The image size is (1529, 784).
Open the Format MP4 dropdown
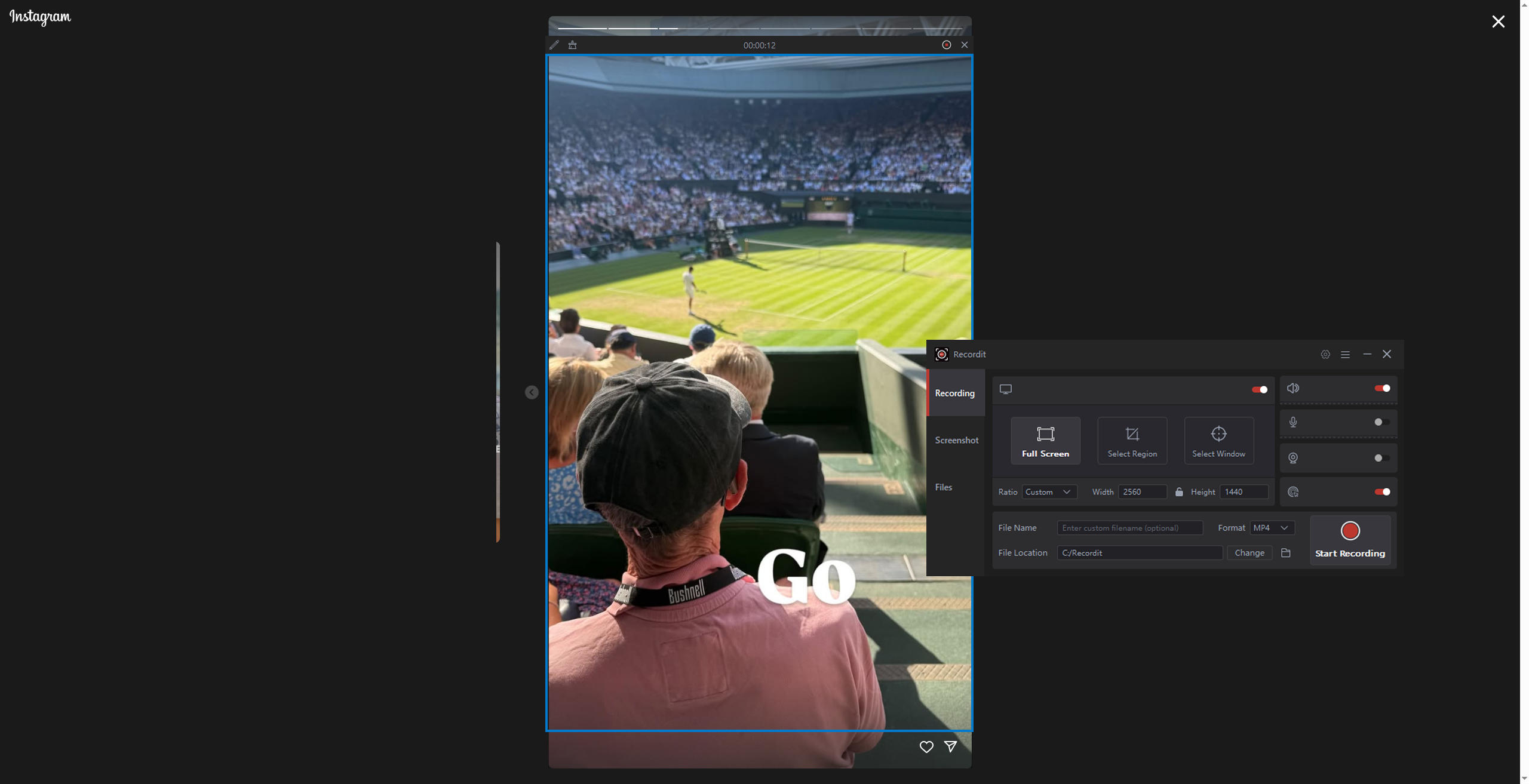click(1272, 528)
